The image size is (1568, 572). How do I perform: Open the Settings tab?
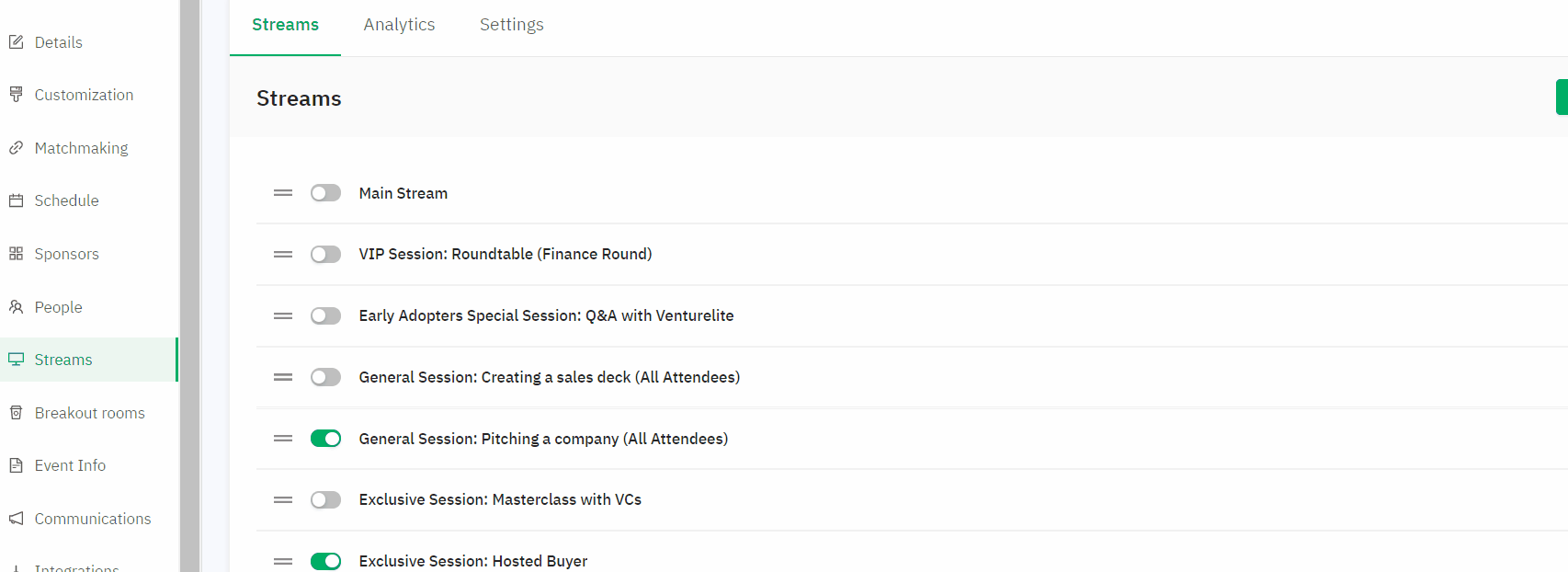[512, 25]
